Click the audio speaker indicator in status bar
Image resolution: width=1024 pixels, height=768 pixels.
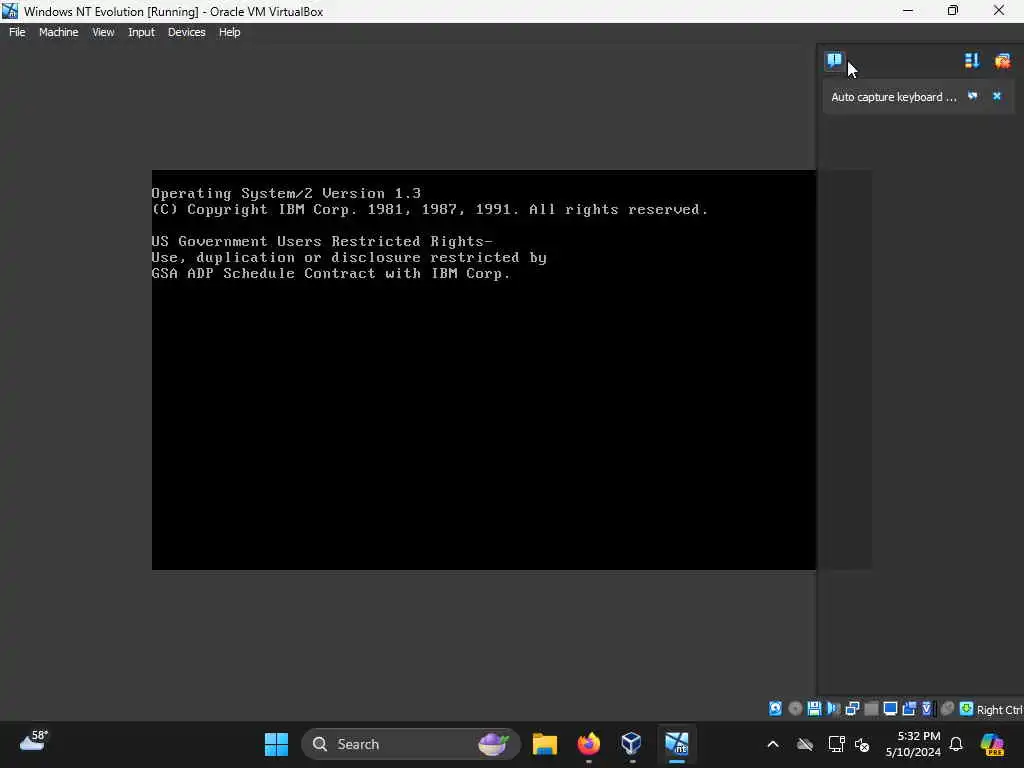833,709
